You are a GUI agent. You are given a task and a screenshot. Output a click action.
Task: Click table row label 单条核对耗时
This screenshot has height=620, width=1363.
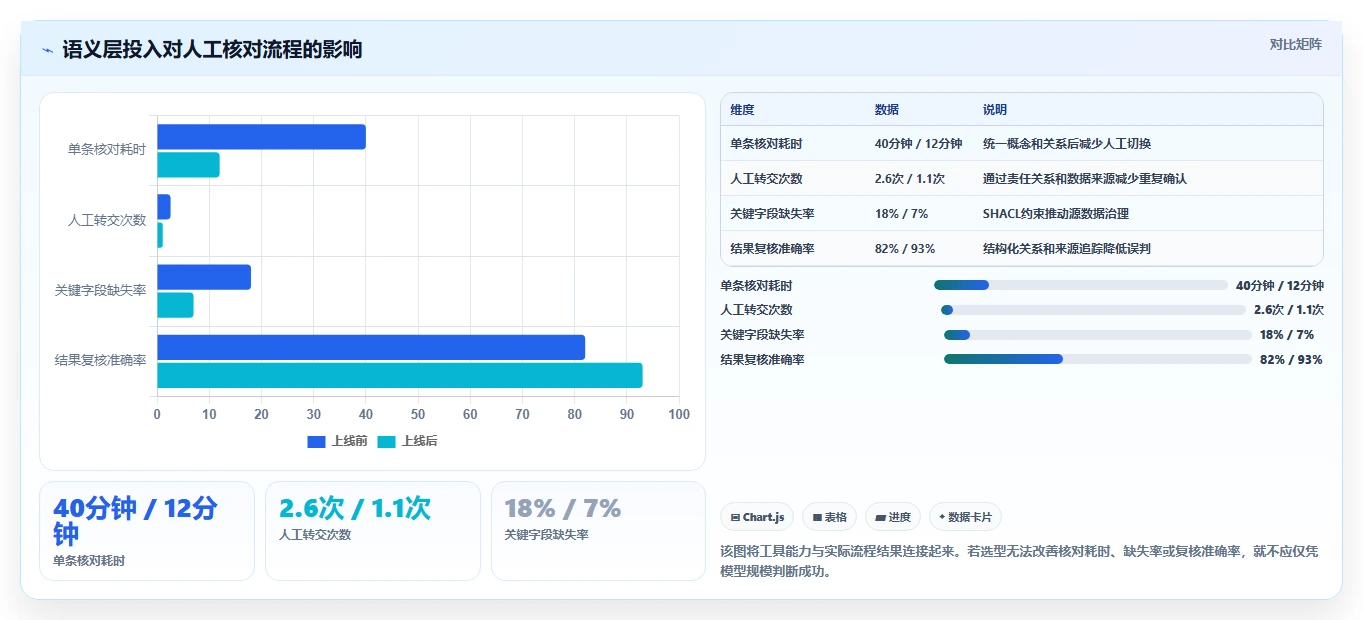click(766, 144)
